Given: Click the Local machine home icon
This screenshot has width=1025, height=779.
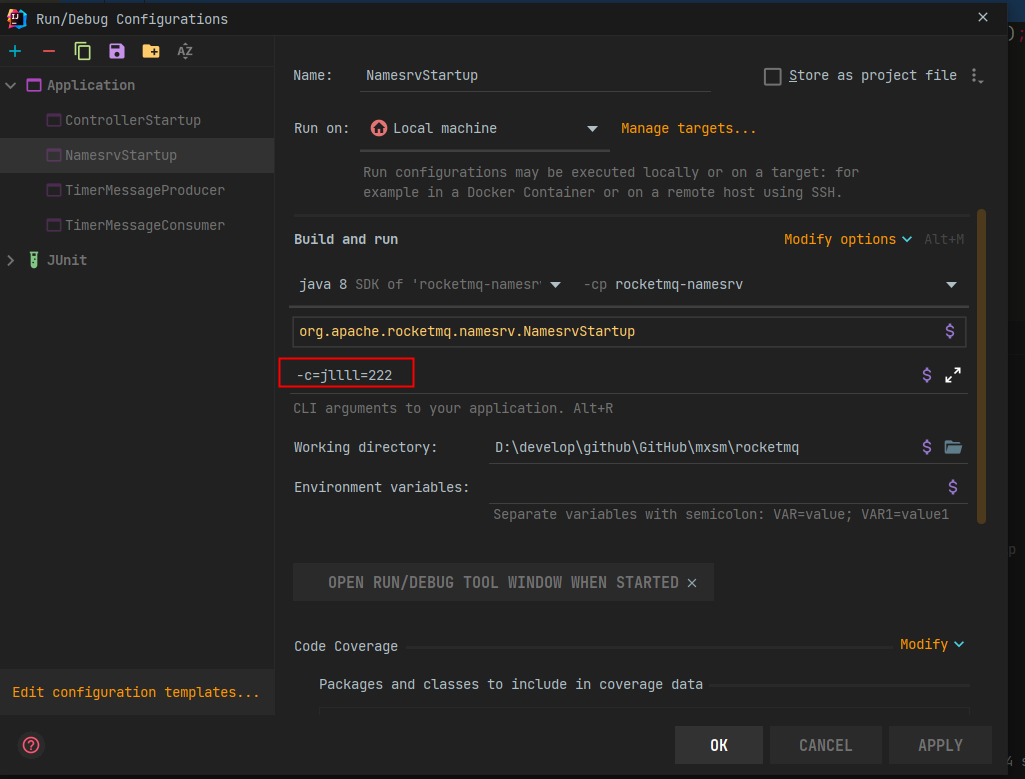Looking at the screenshot, I should [378, 128].
